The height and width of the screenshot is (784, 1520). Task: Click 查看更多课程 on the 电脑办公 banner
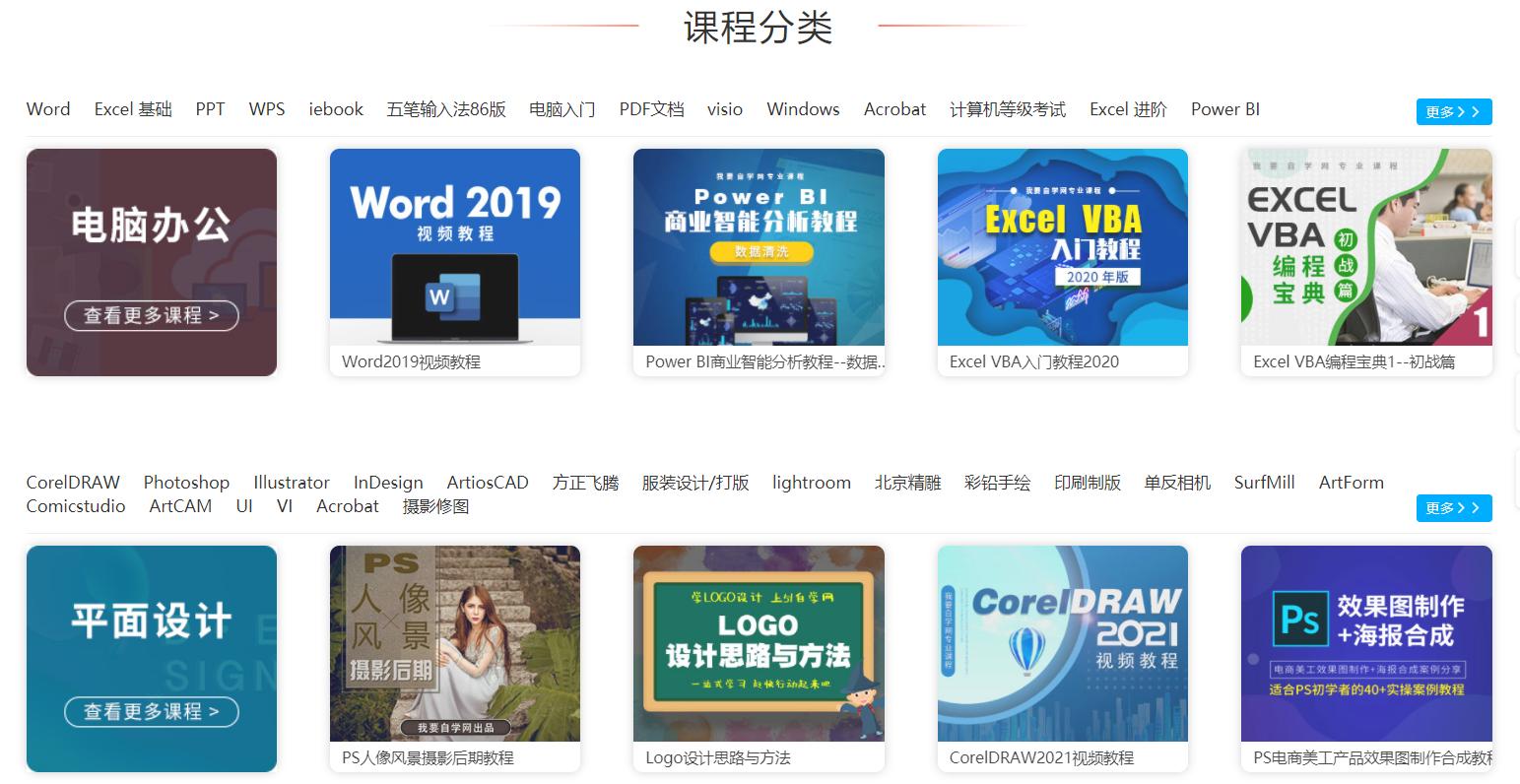(x=151, y=315)
